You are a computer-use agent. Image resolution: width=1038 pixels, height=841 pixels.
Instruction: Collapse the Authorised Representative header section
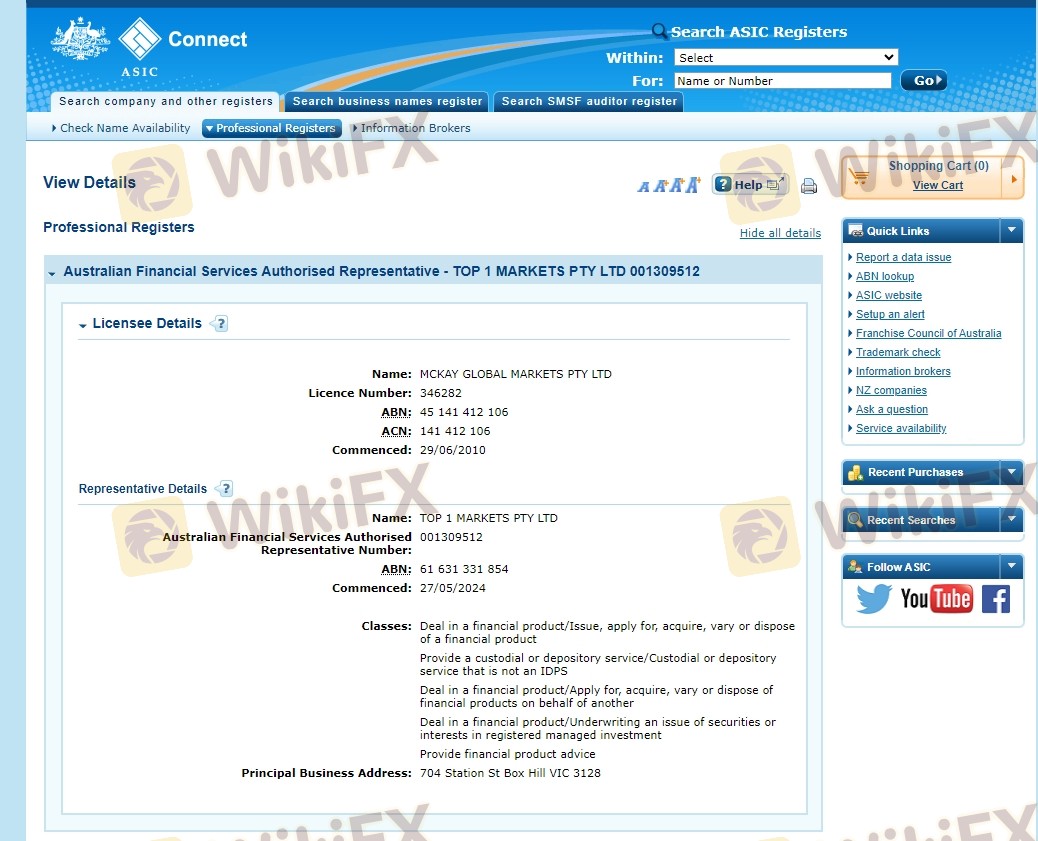(x=52, y=272)
